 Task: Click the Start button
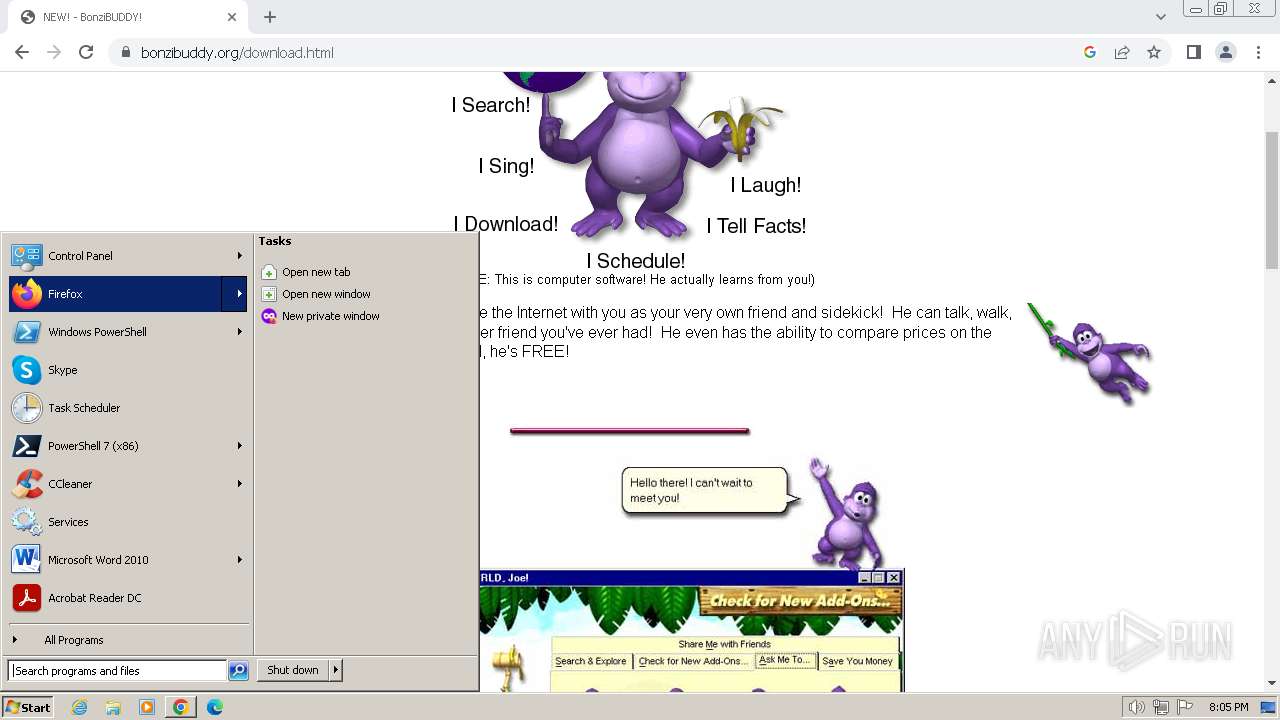(28, 707)
